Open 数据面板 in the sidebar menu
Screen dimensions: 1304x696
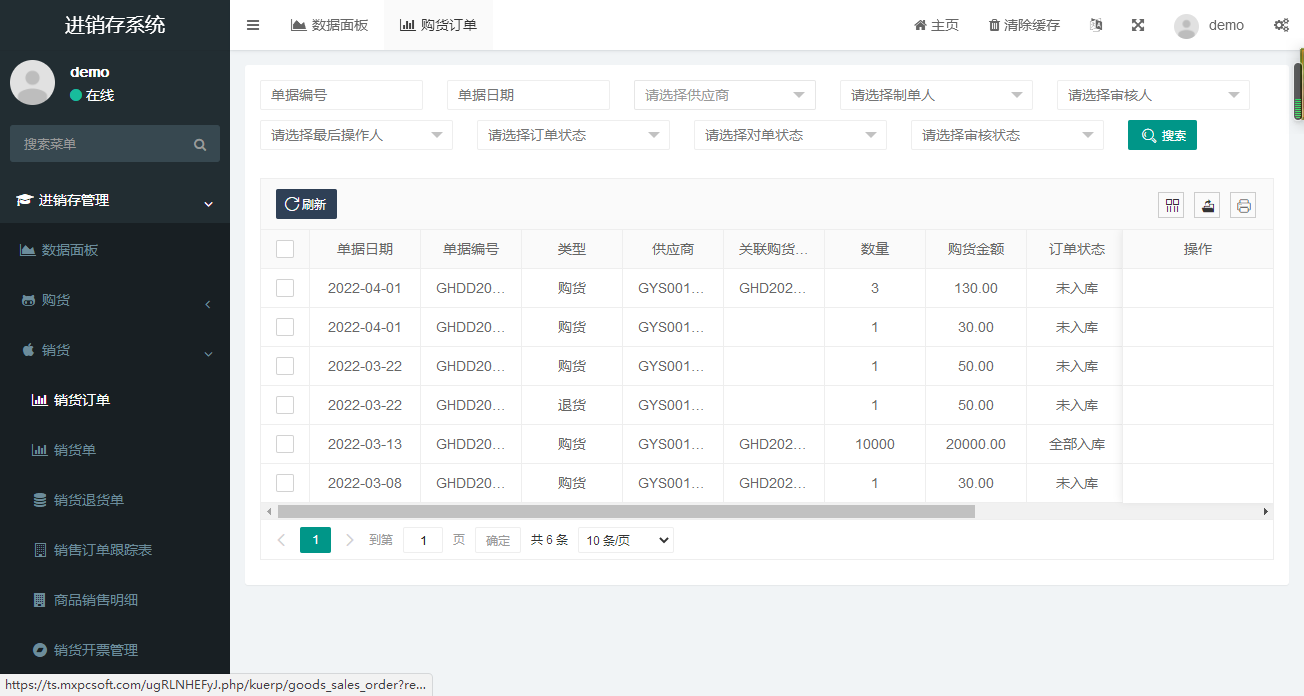tap(115, 250)
